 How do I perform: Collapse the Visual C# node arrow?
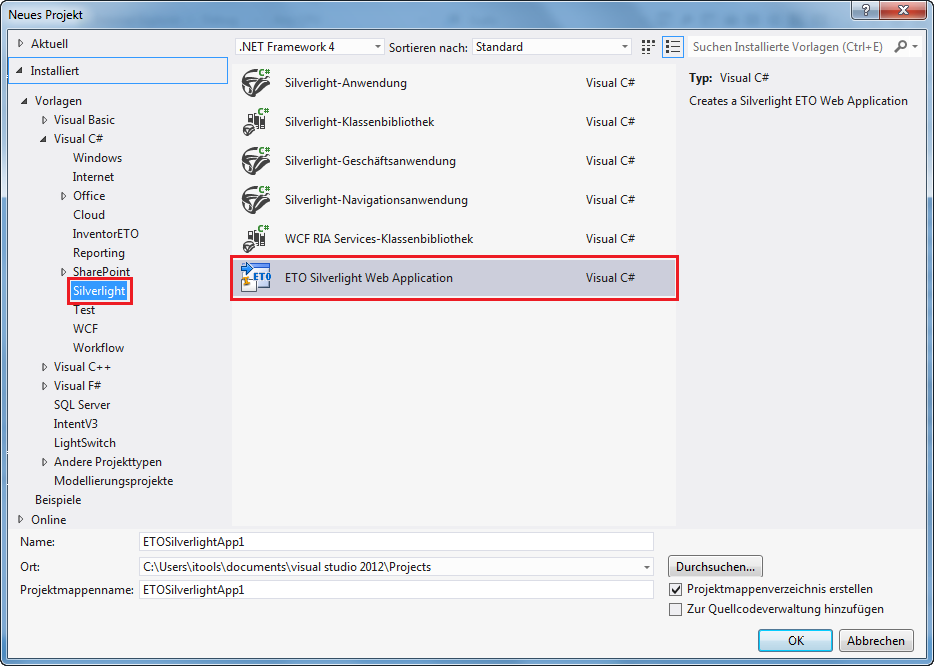tap(43, 139)
